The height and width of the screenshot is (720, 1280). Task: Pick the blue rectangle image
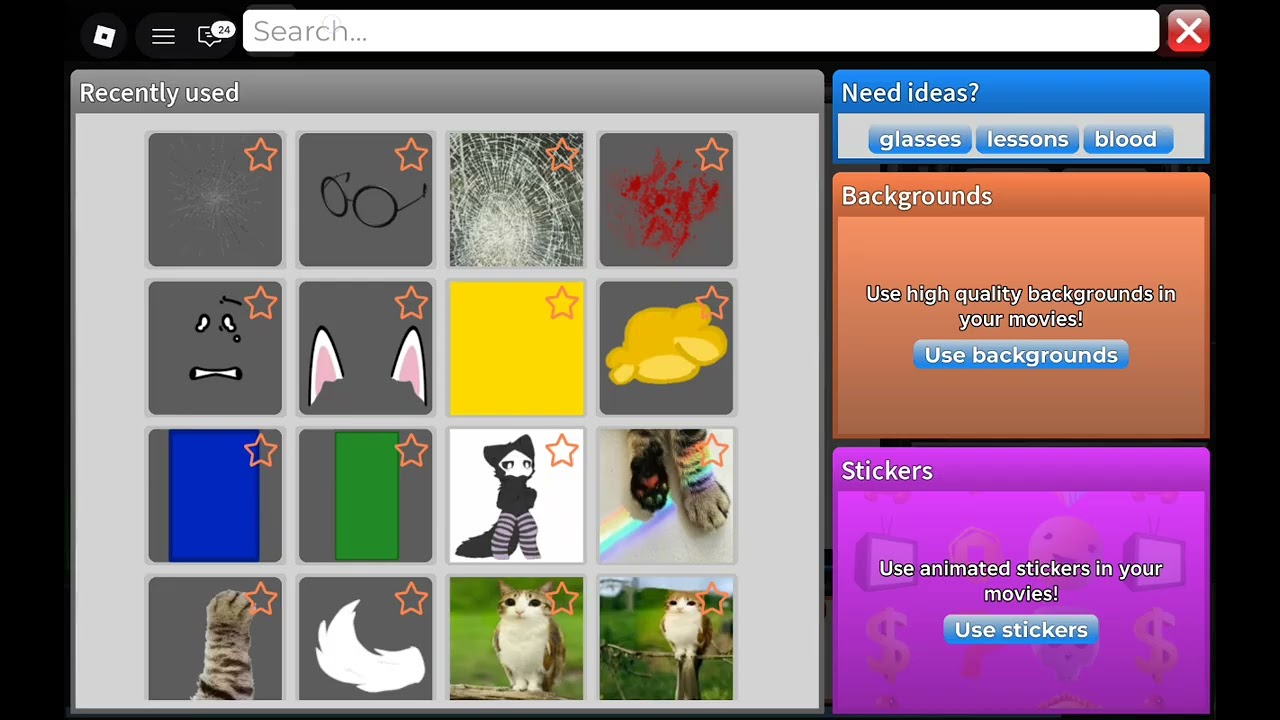point(215,496)
